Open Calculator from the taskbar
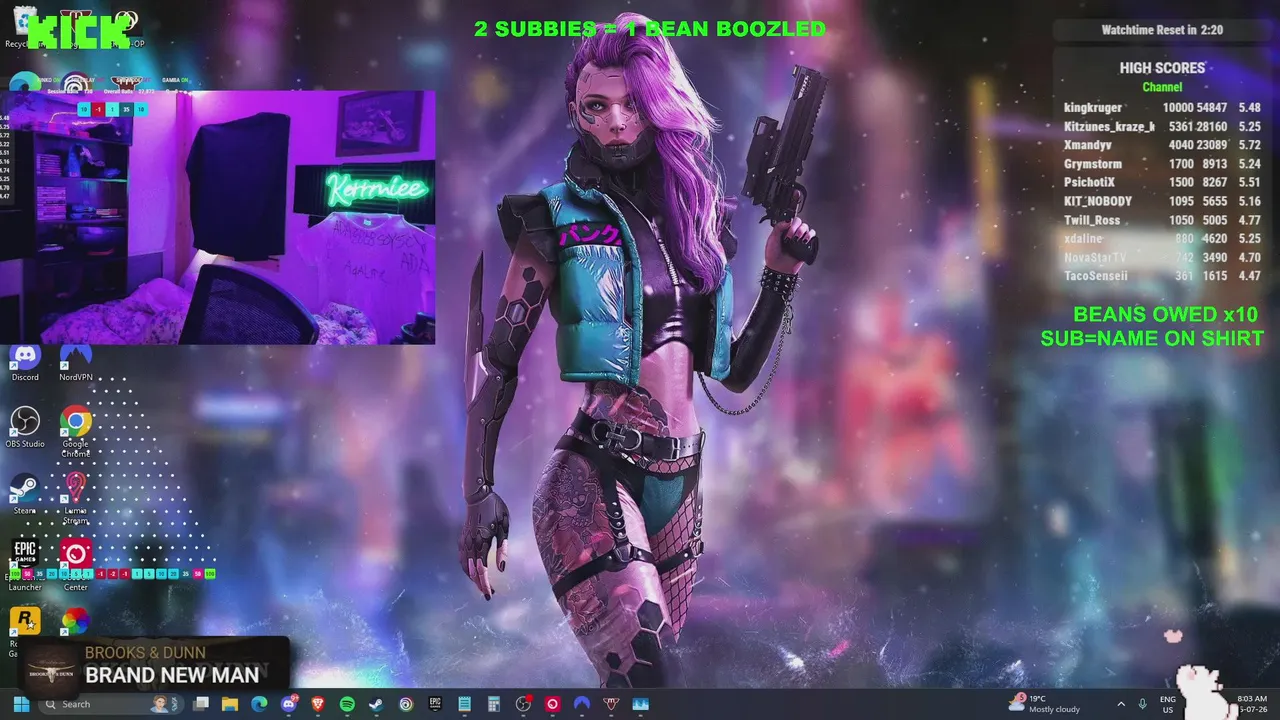The image size is (1280, 720). coord(493,704)
